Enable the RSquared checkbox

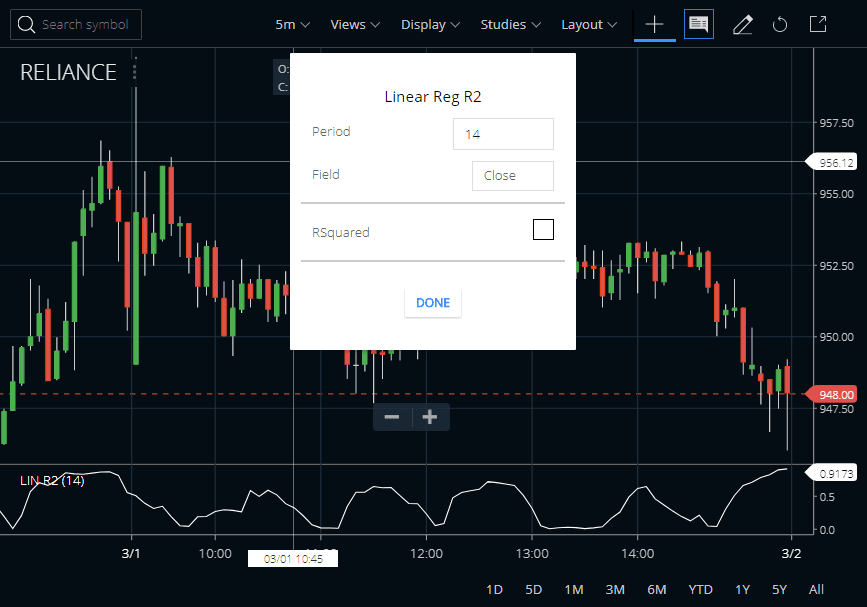click(x=543, y=229)
